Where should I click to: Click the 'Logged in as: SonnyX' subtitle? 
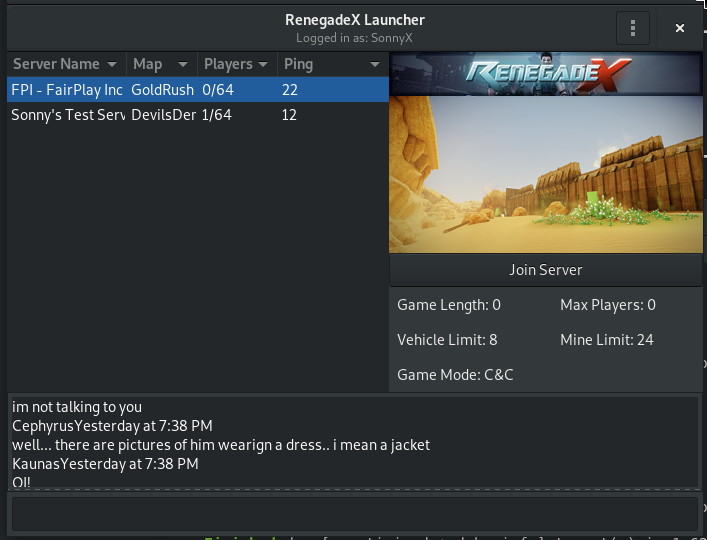354,38
